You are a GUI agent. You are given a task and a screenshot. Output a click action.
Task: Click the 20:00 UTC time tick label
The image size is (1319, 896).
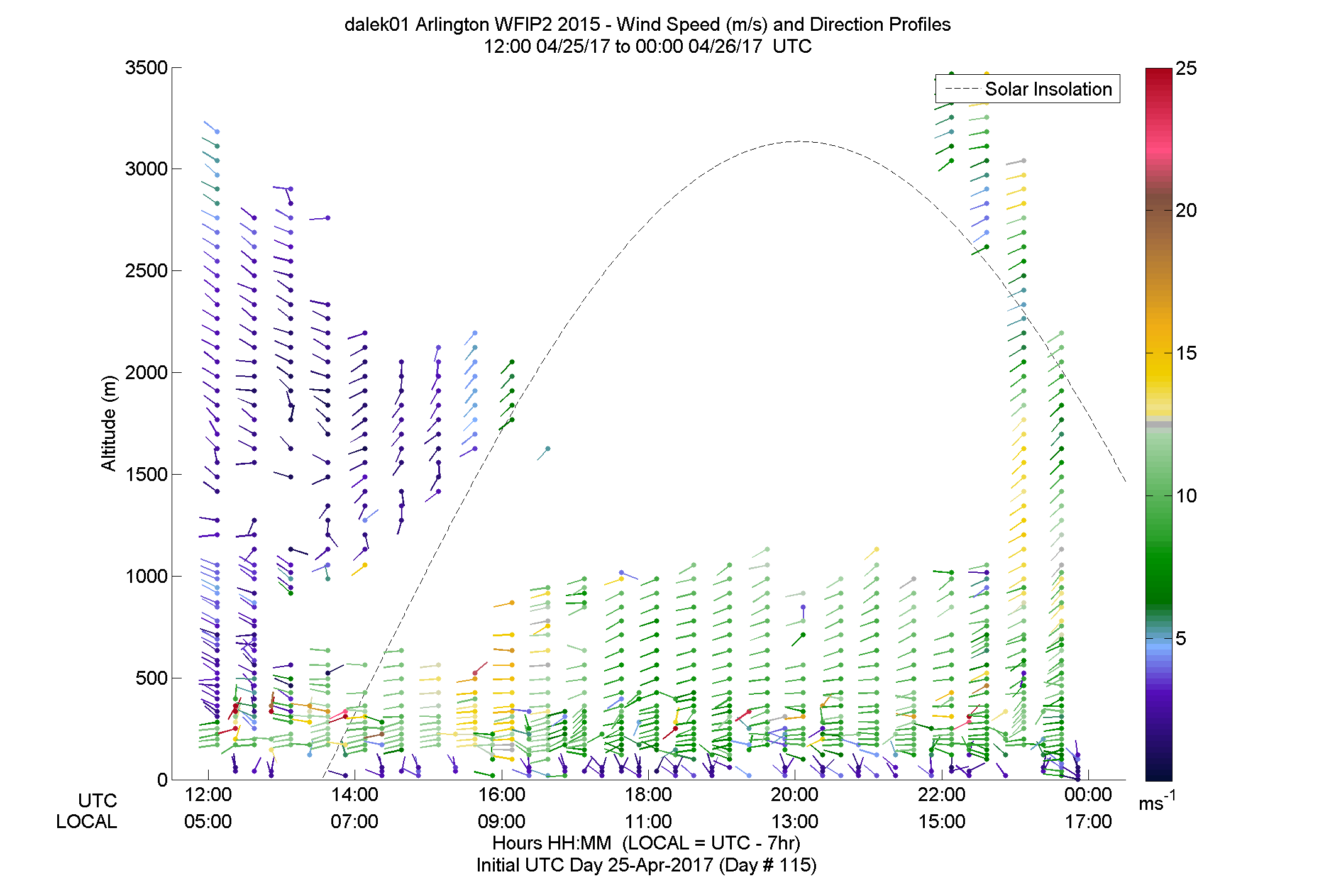[795, 795]
